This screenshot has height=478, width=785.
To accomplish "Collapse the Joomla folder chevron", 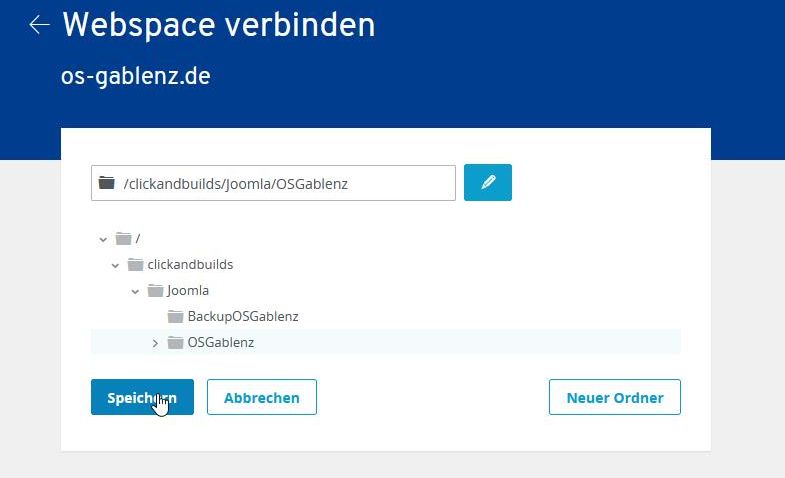I will click(x=135, y=291).
